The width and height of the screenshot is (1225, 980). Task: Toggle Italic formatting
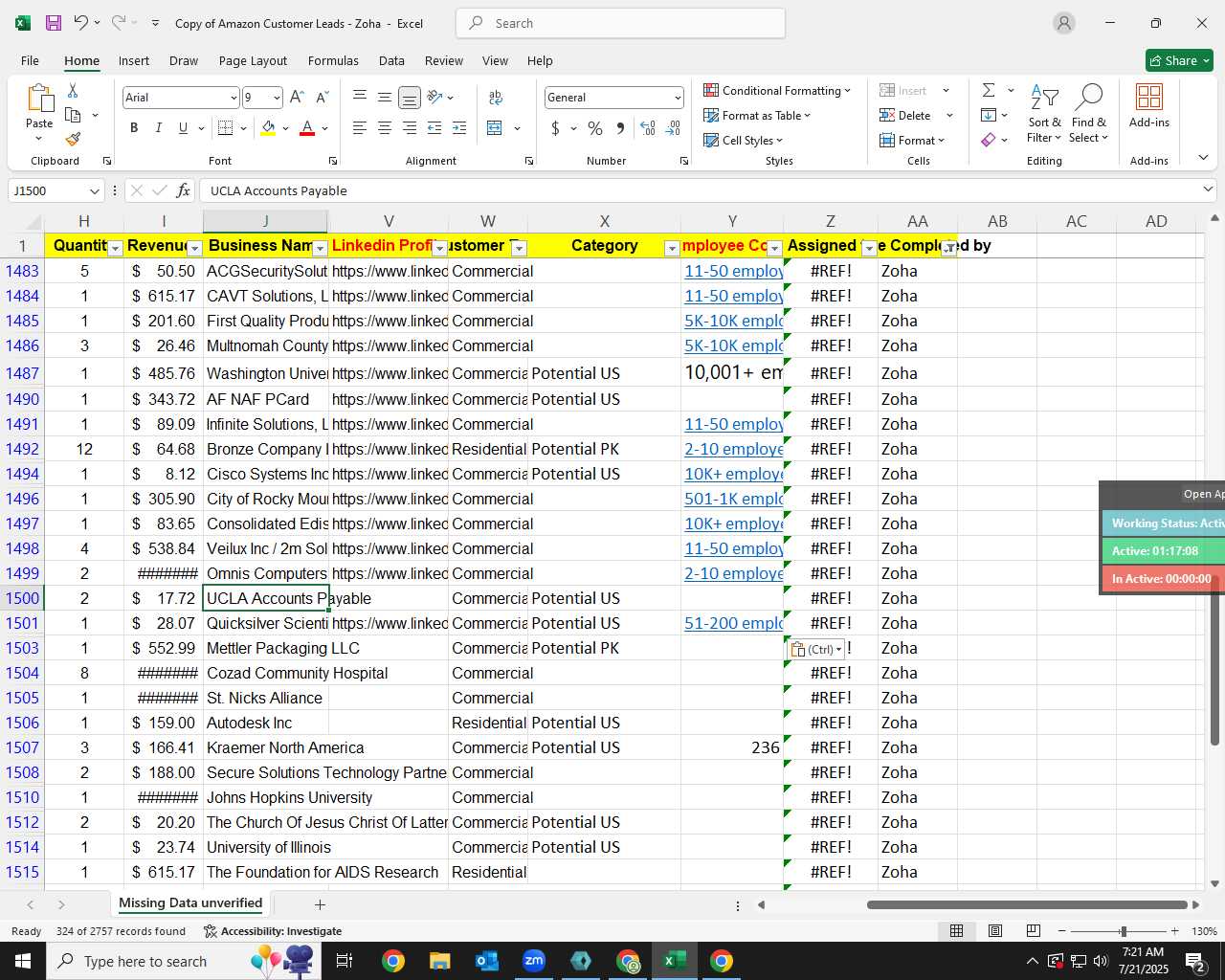click(158, 128)
